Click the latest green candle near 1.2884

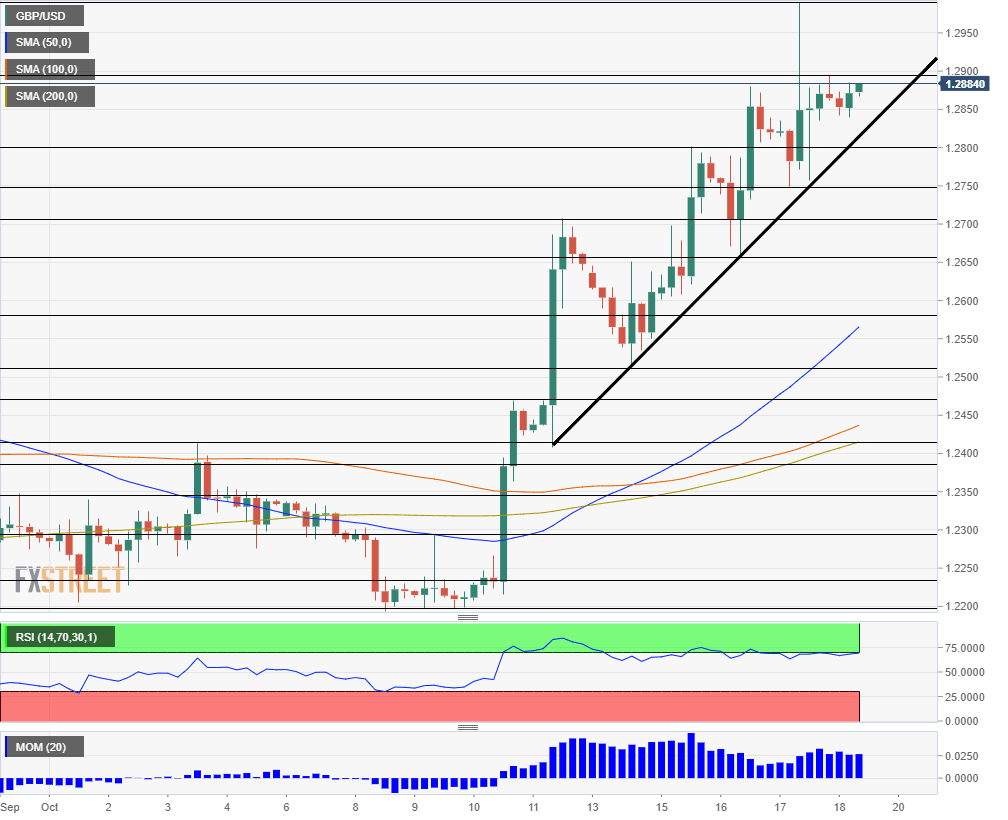coord(859,88)
